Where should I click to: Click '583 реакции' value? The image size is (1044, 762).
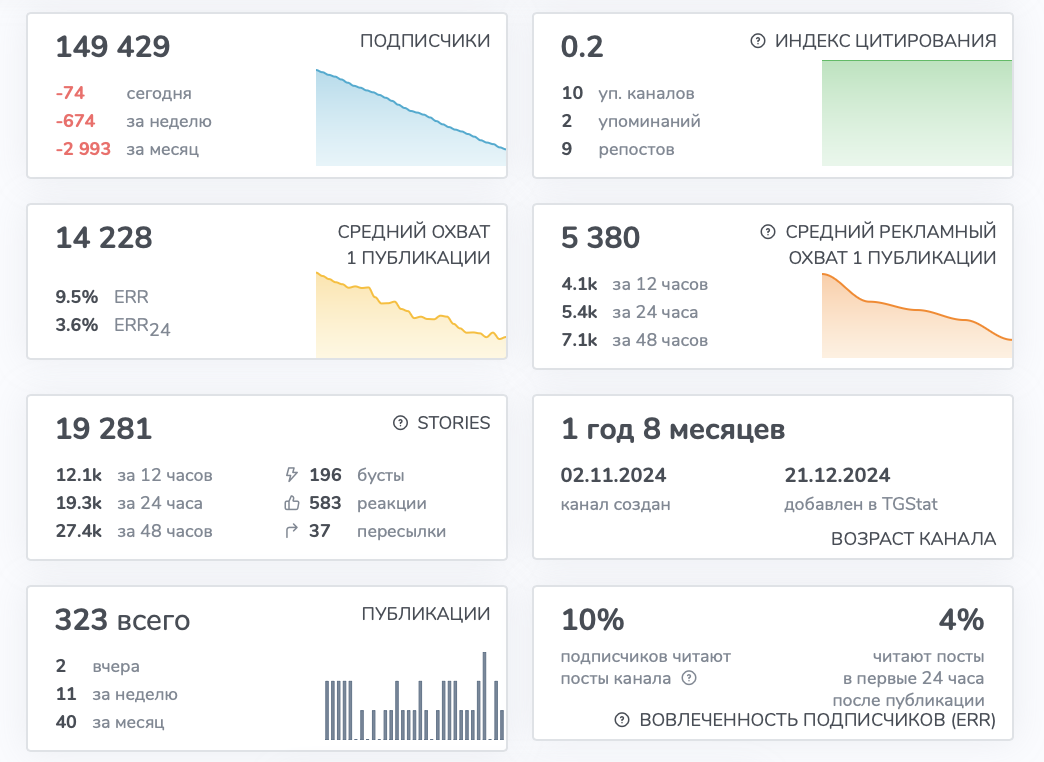[x=368, y=503]
